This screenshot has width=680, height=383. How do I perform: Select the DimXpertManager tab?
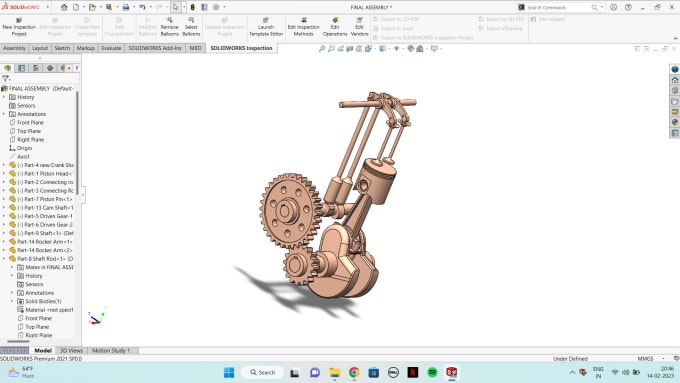point(50,68)
